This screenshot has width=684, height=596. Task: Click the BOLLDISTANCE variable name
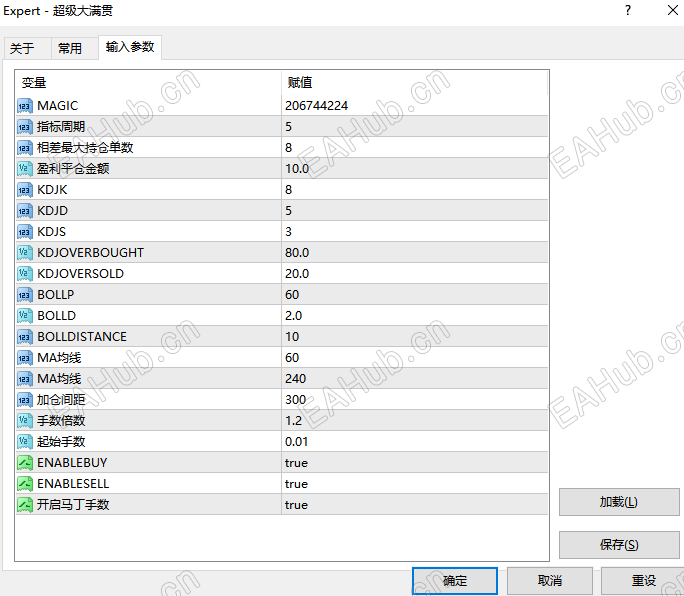(x=82, y=337)
